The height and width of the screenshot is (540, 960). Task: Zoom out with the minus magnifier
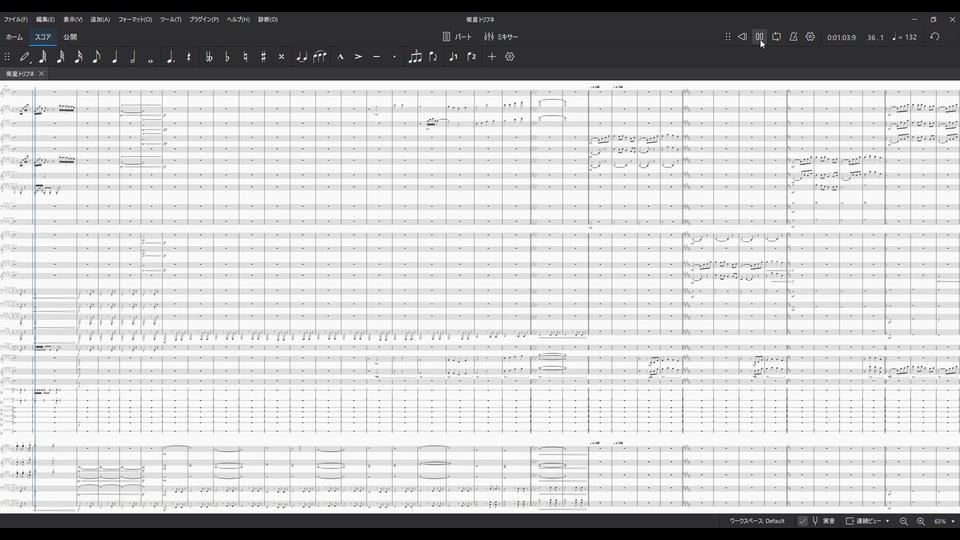point(904,521)
